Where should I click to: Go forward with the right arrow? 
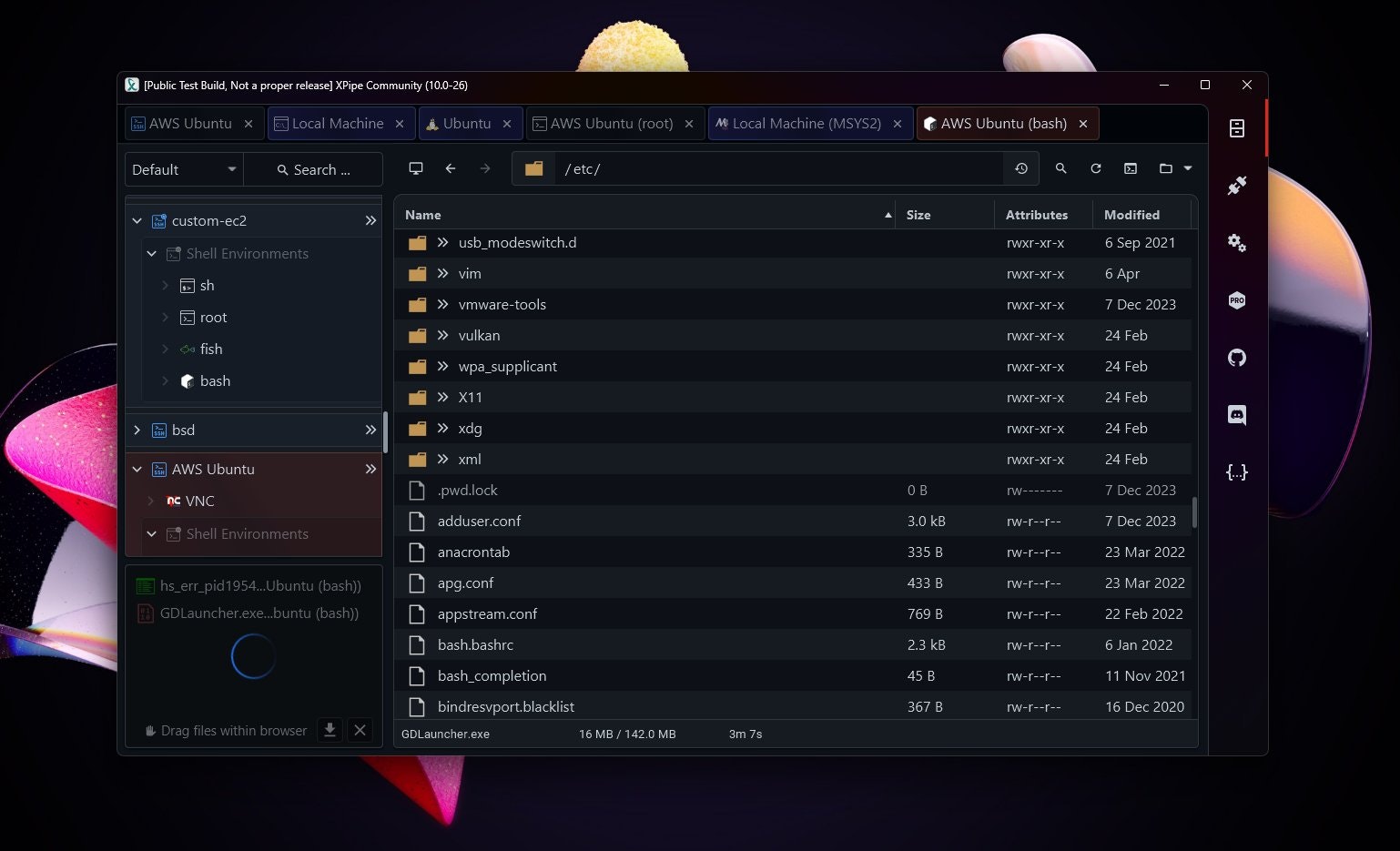[x=485, y=168]
